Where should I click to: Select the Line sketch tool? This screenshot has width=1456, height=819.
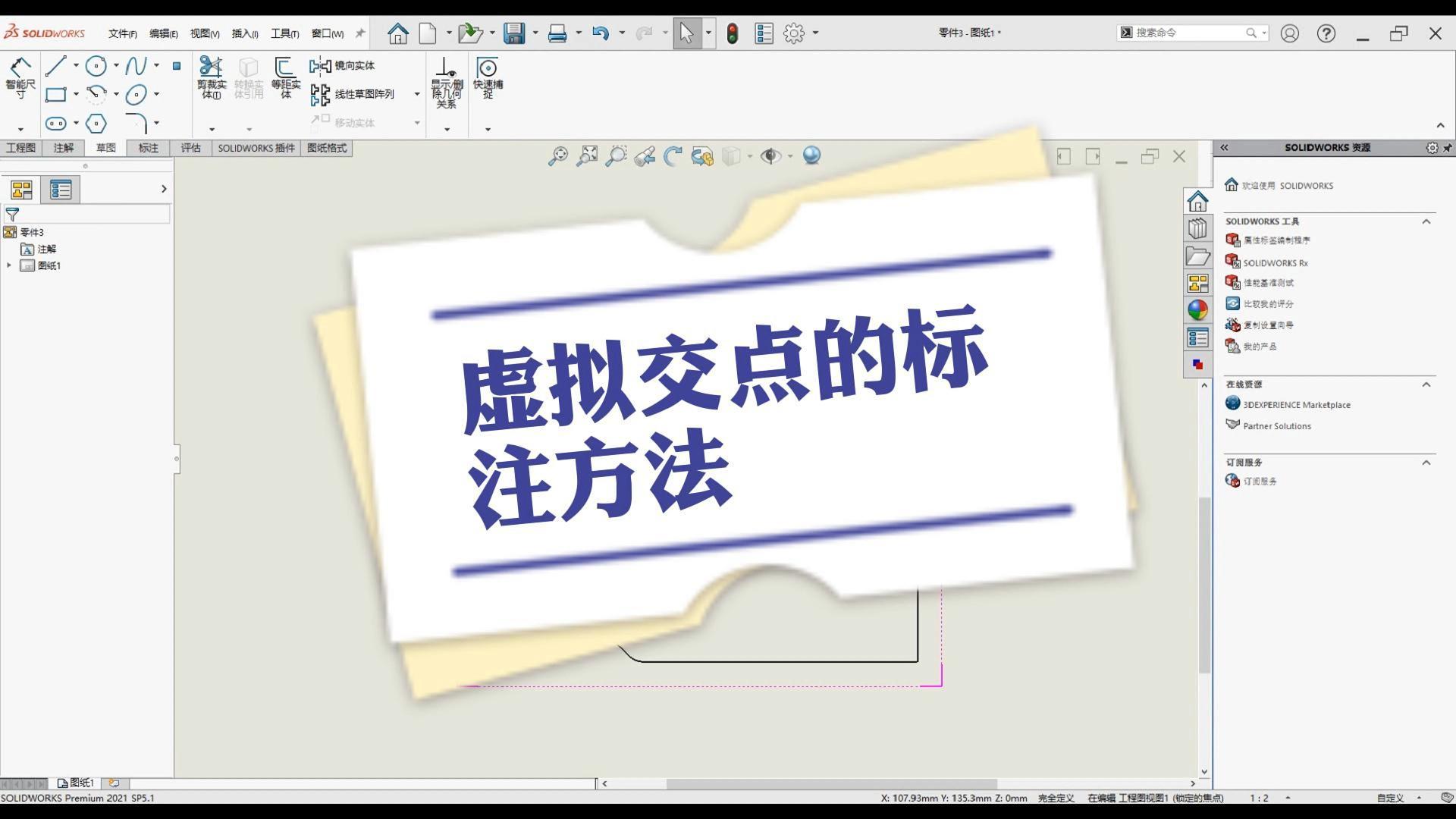point(55,66)
